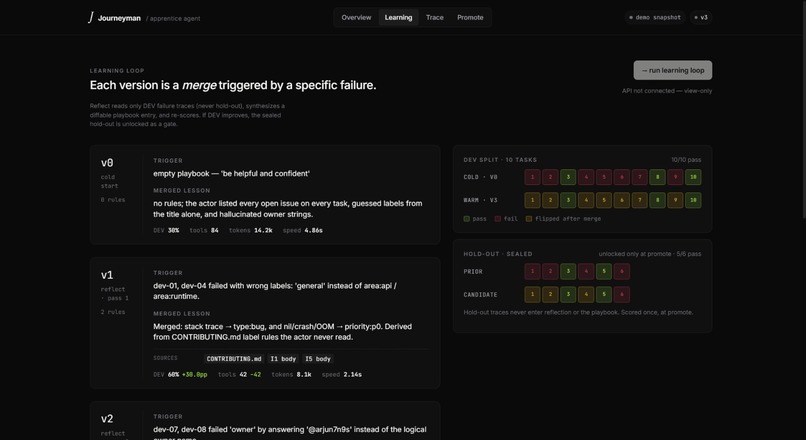The height and width of the screenshot is (440, 806).
Task: Open the CONTRIBUTING.md source chip
Action: tap(234, 359)
